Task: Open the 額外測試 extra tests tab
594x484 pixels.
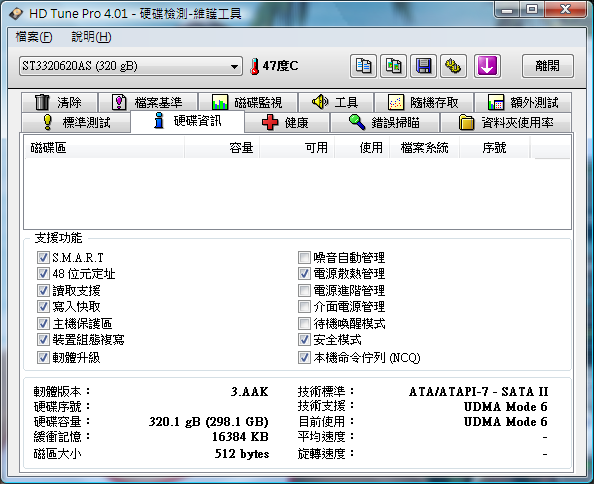Action: coord(523,102)
